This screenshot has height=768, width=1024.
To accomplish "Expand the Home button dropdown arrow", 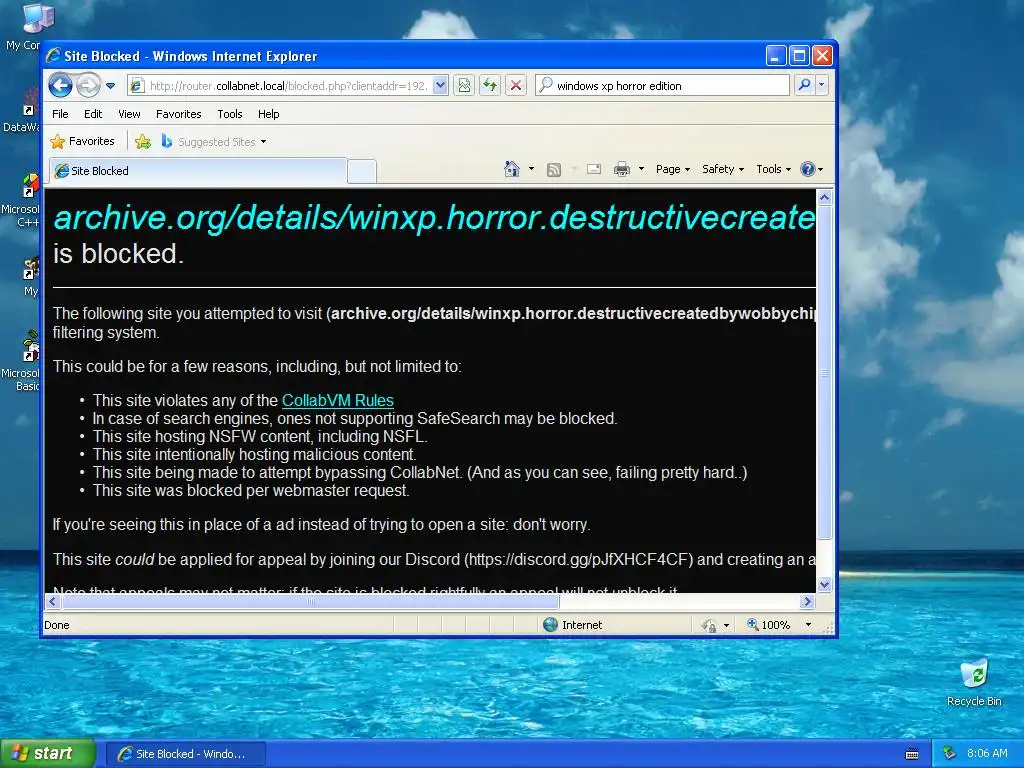I will [x=532, y=169].
